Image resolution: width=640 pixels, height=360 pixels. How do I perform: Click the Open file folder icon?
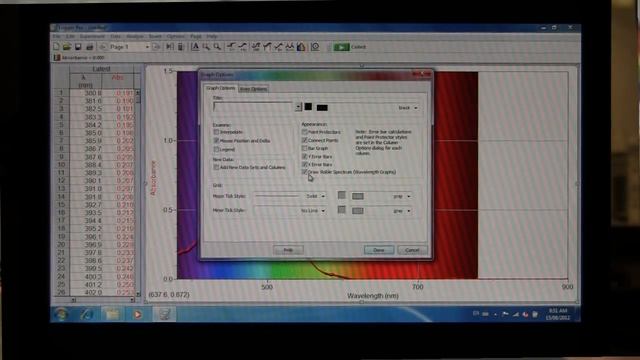pos(67,47)
